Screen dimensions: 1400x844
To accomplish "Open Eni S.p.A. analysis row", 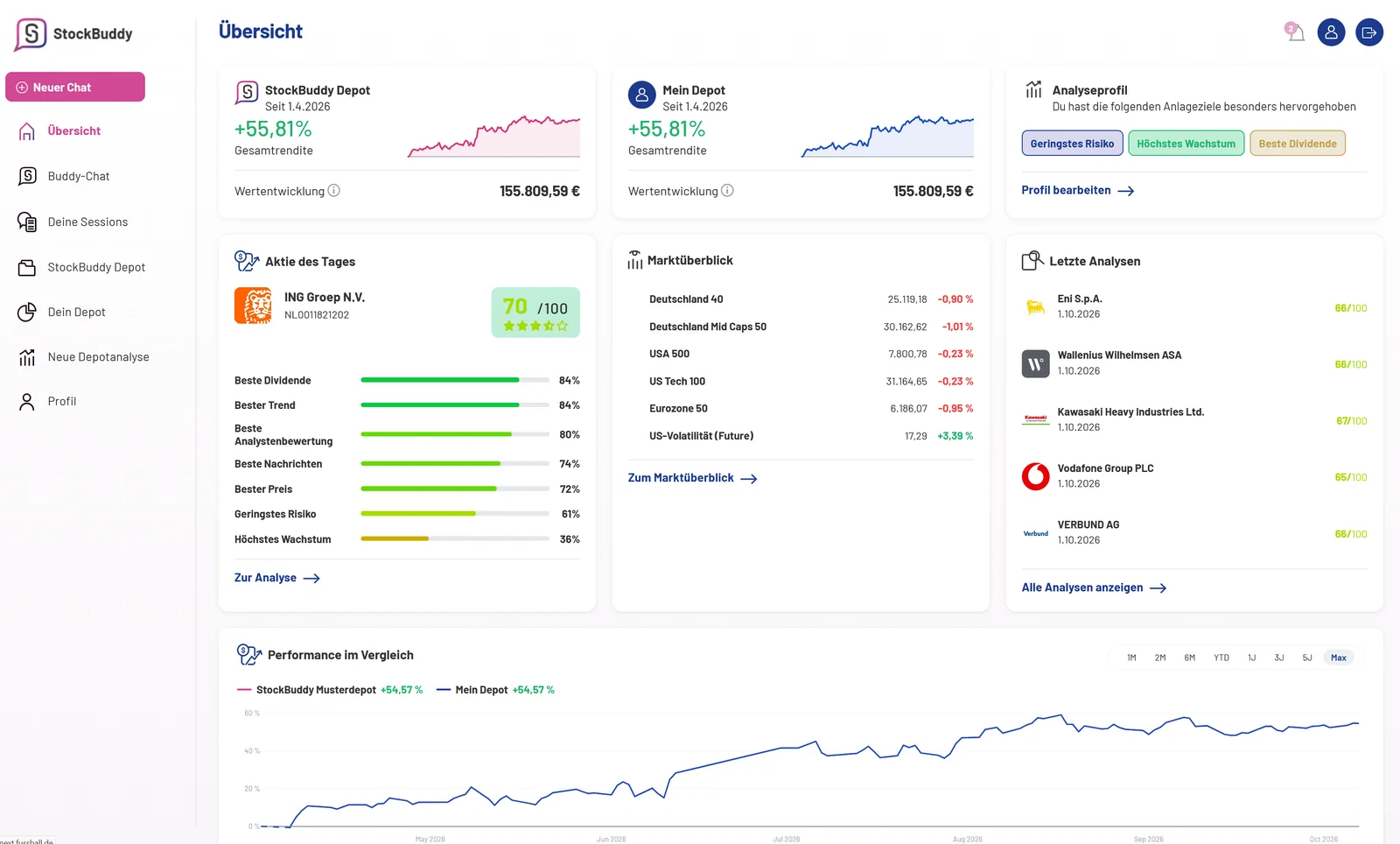I will (x=1194, y=307).
